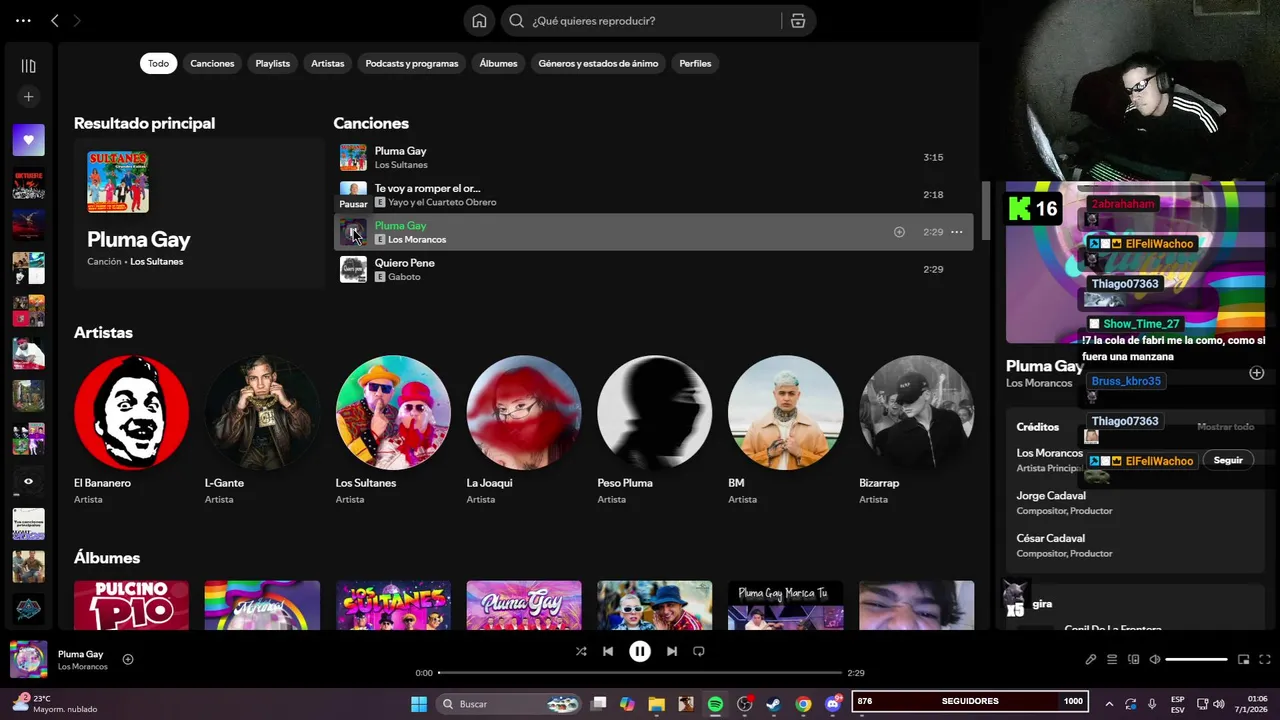Open the three-dots menu at top left
The height and width of the screenshot is (720, 1280).
[23, 20]
